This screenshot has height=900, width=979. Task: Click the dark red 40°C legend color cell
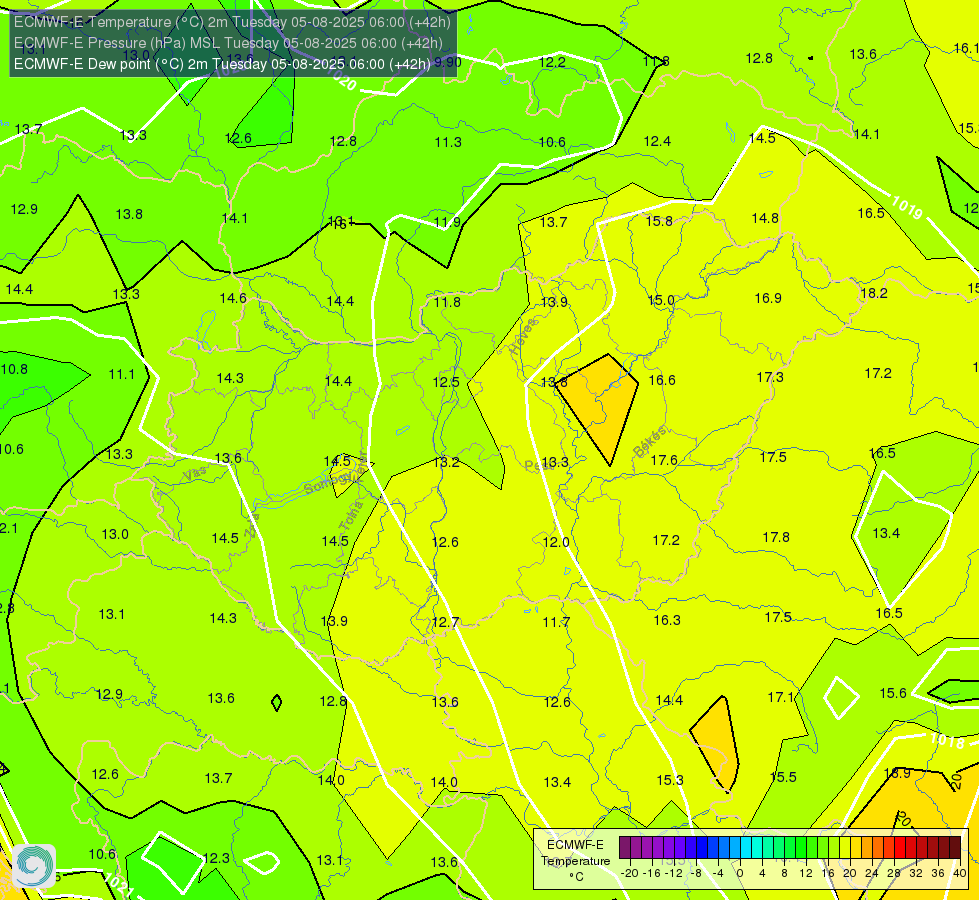click(x=955, y=848)
